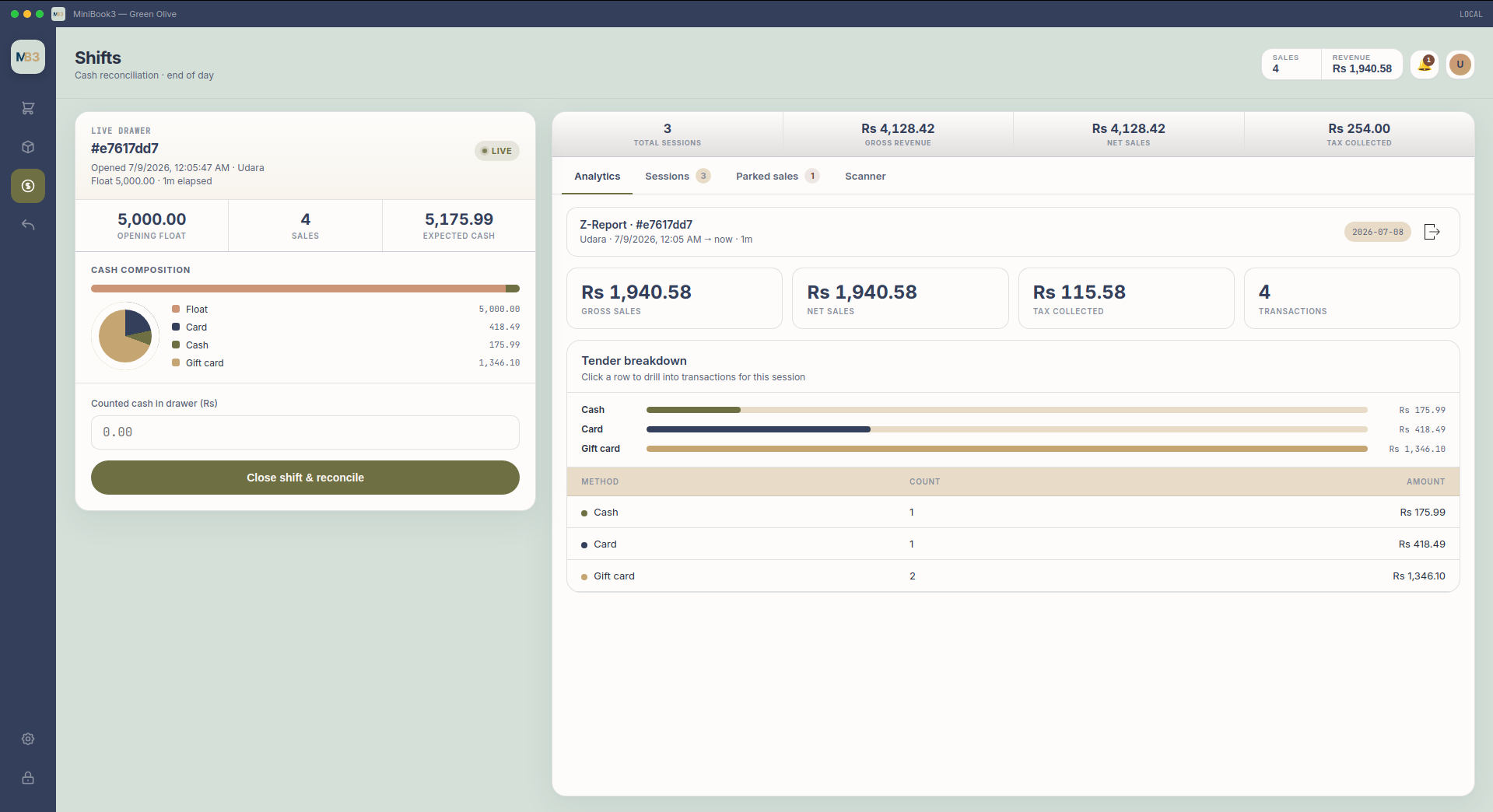This screenshot has width=1493, height=812.
Task: Open the inventory box icon in sidebar
Action: coord(28,147)
